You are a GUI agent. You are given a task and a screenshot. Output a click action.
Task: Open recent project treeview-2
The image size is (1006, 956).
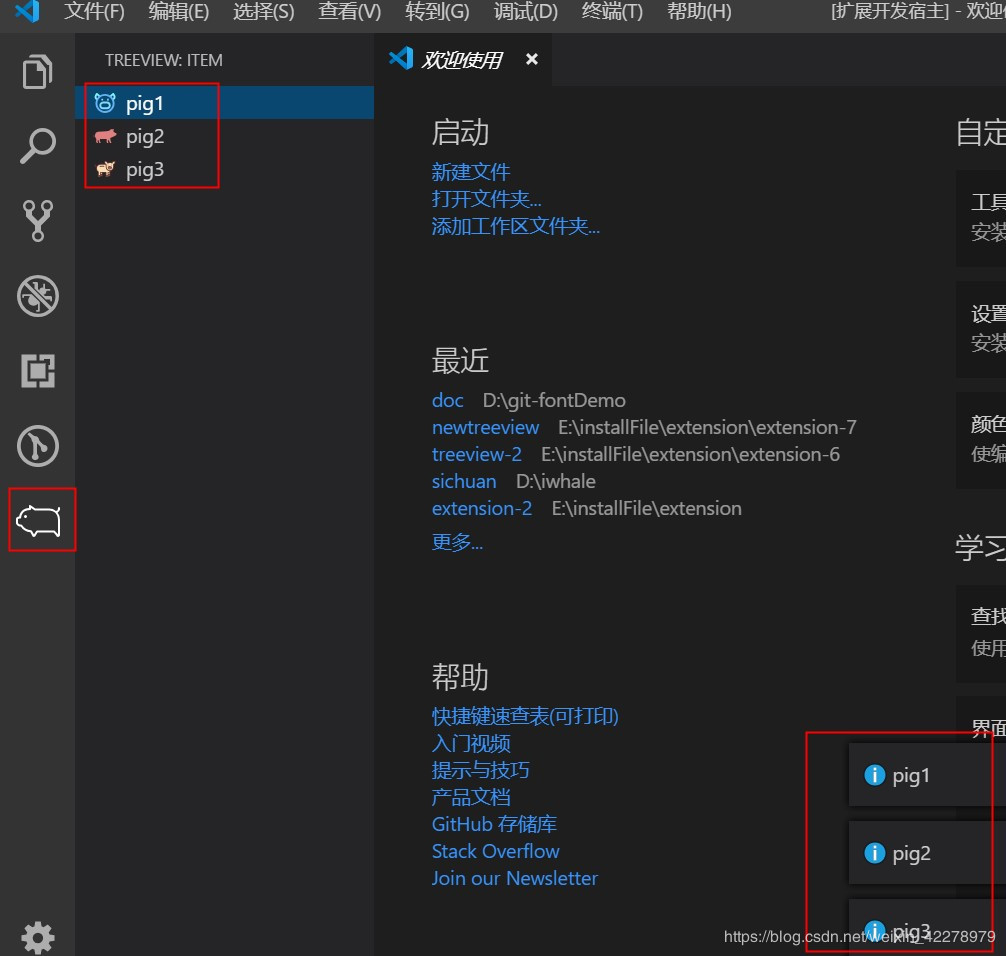click(x=477, y=454)
